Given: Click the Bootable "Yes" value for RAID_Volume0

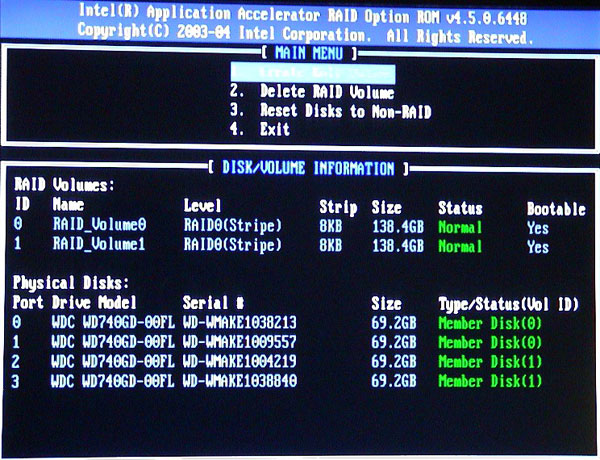Looking at the screenshot, I should point(538,228).
